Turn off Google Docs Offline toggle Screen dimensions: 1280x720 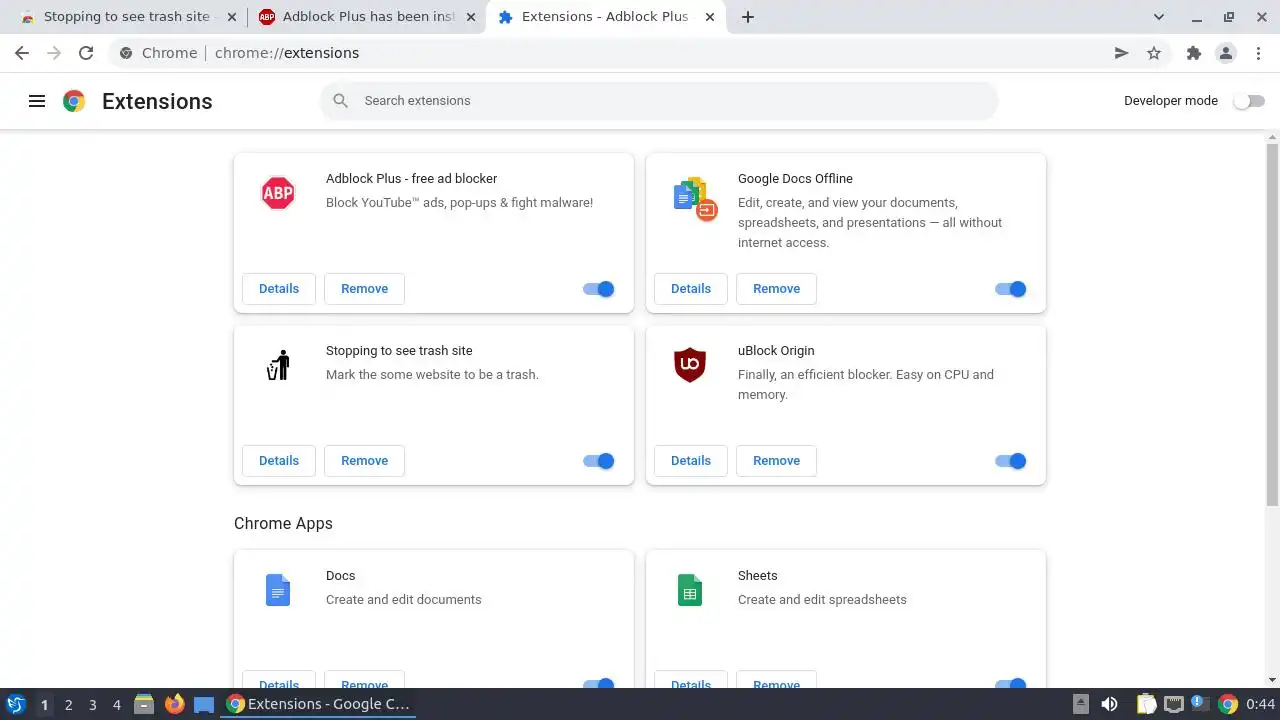1011,289
